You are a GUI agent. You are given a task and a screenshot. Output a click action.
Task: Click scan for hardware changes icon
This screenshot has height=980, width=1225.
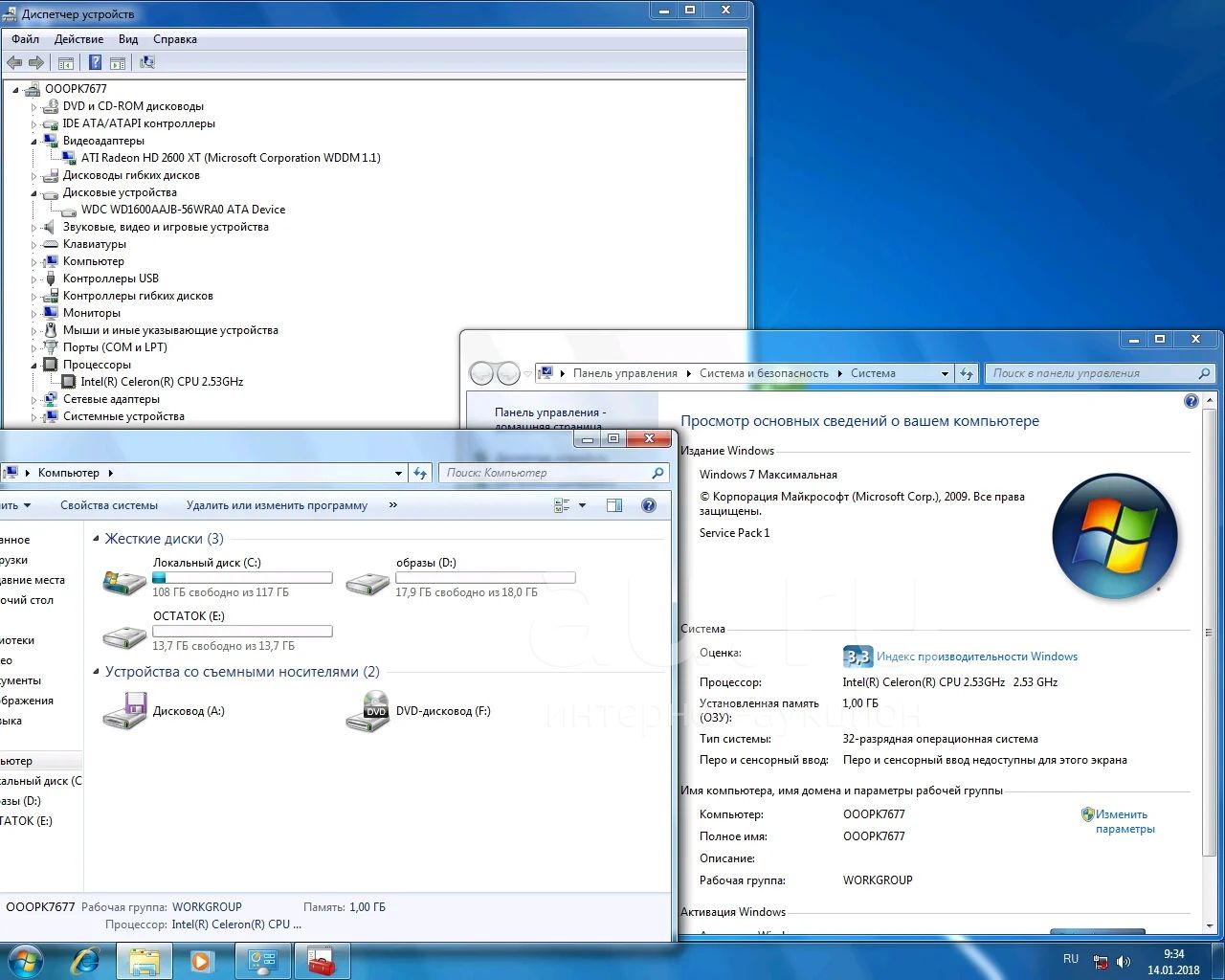coord(146,62)
